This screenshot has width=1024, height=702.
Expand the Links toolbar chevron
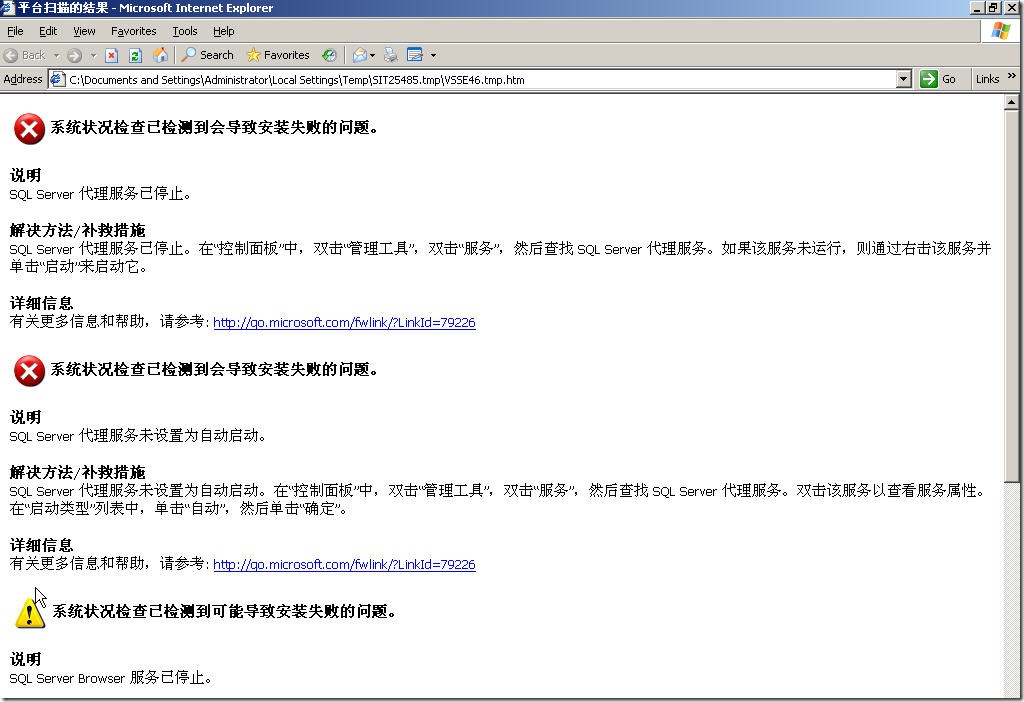pos(1012,76)
